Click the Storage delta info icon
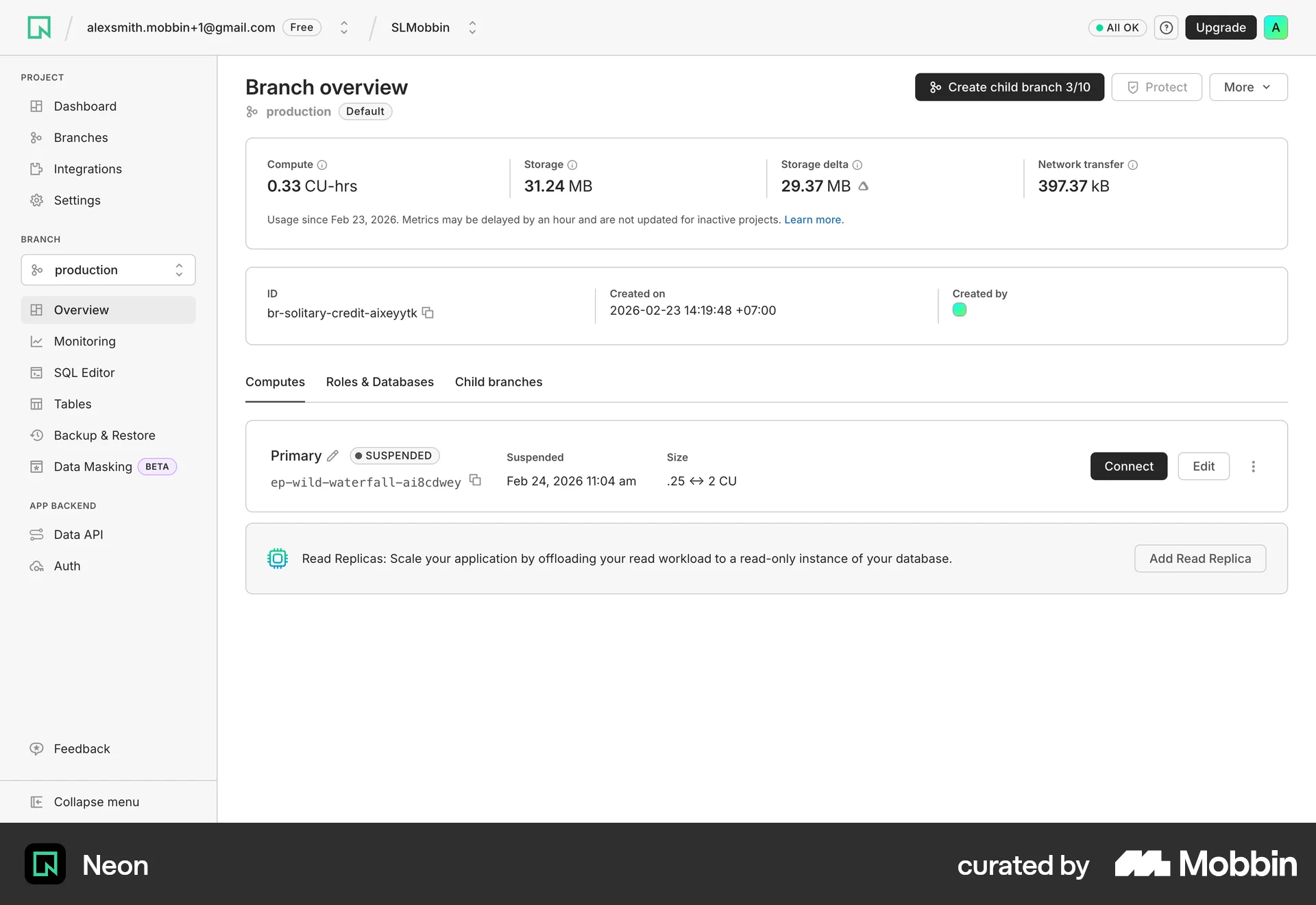The height and width of the screenshot is (905, 1316). 857,165
